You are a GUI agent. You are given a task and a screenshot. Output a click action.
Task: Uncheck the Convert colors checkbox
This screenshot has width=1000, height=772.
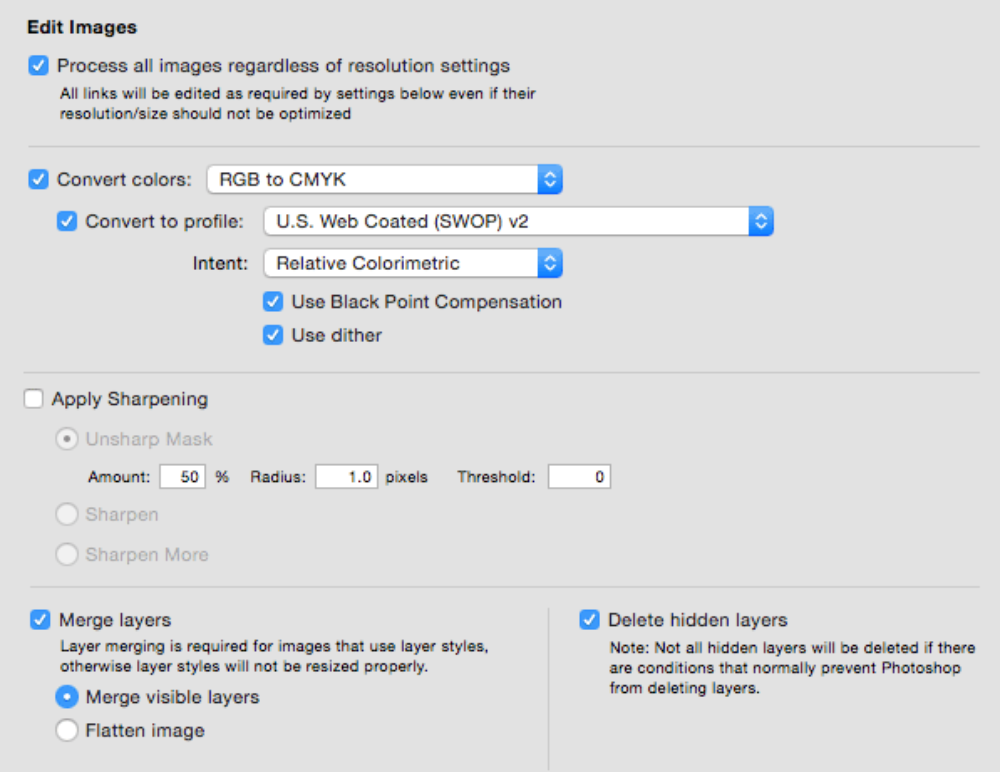[x=39, y=180]
